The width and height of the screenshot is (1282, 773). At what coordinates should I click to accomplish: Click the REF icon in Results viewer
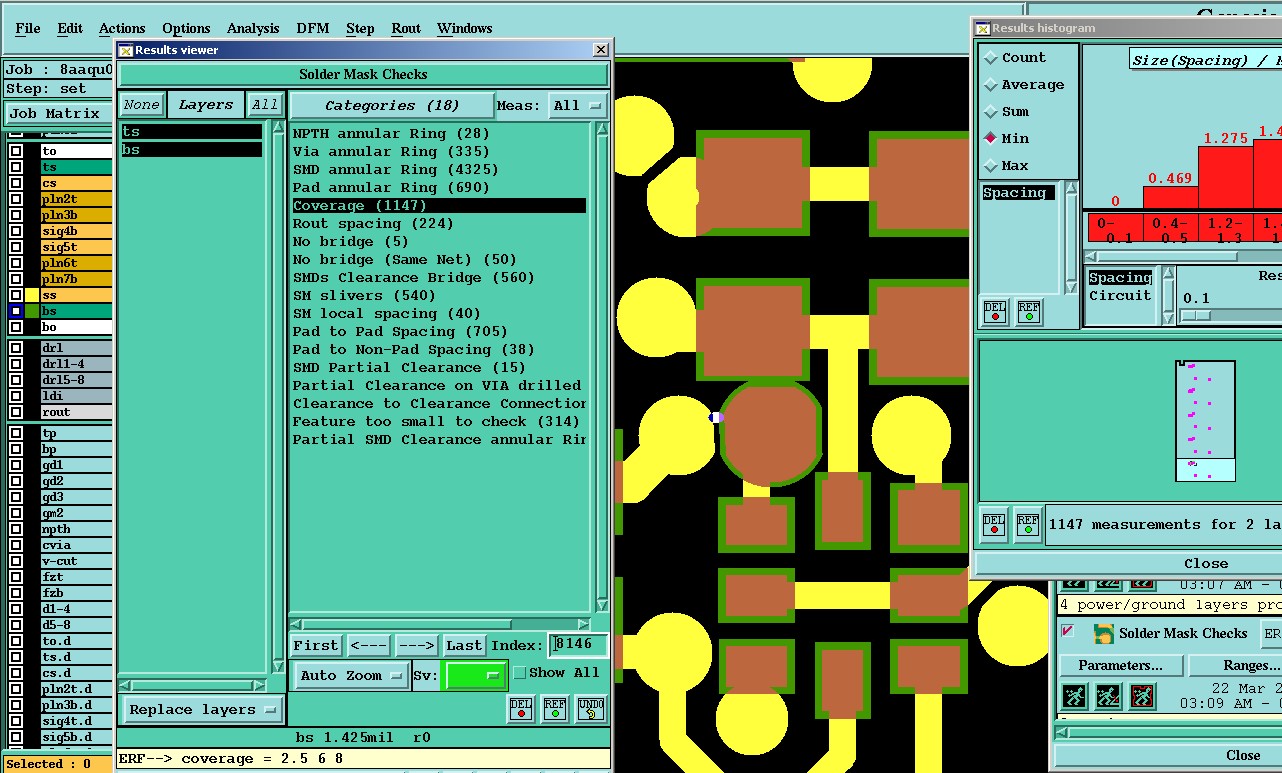pos(555,708)
